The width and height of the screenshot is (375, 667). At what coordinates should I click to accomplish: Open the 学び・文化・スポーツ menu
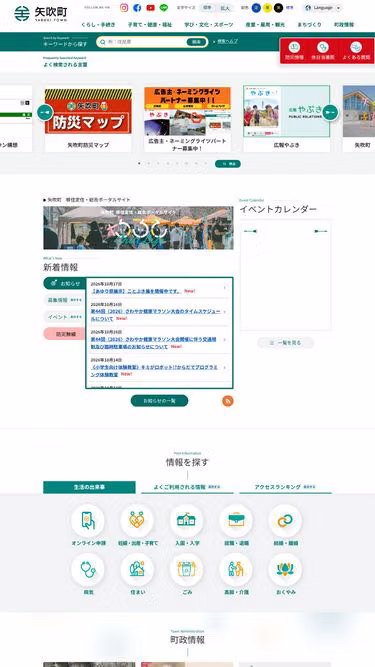tap(208, 25)
